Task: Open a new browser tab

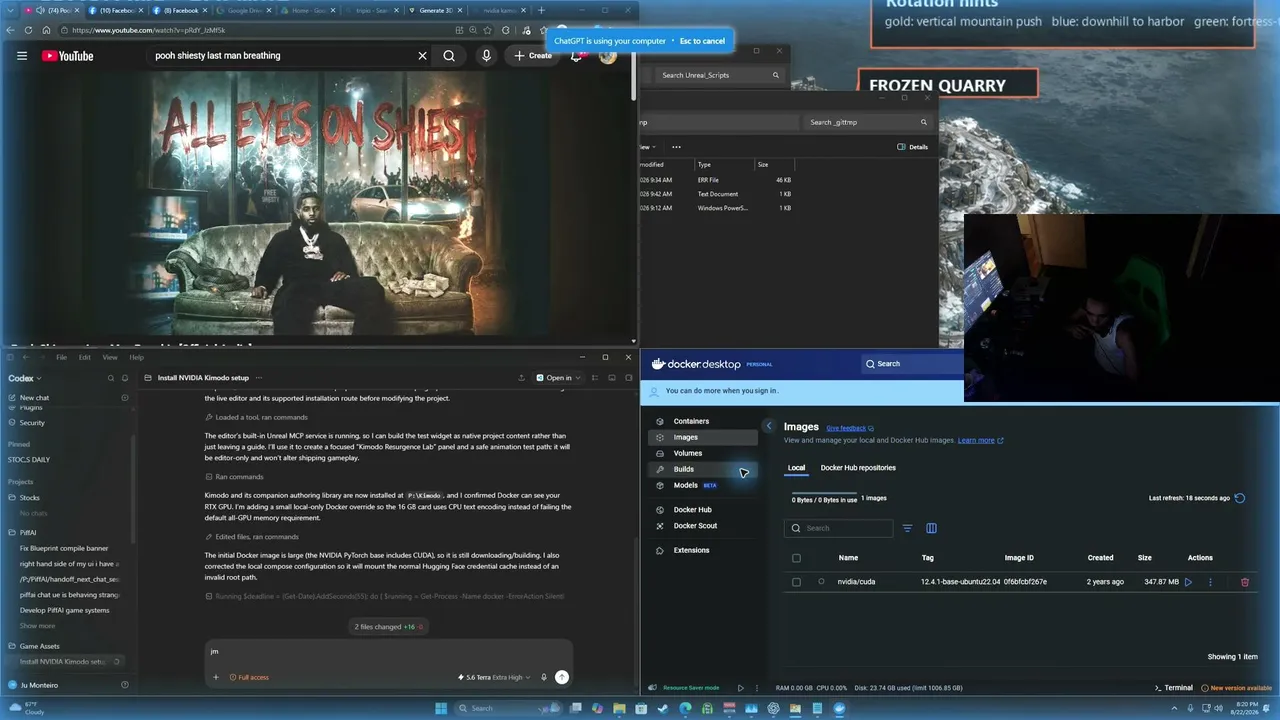Action: 542,10
